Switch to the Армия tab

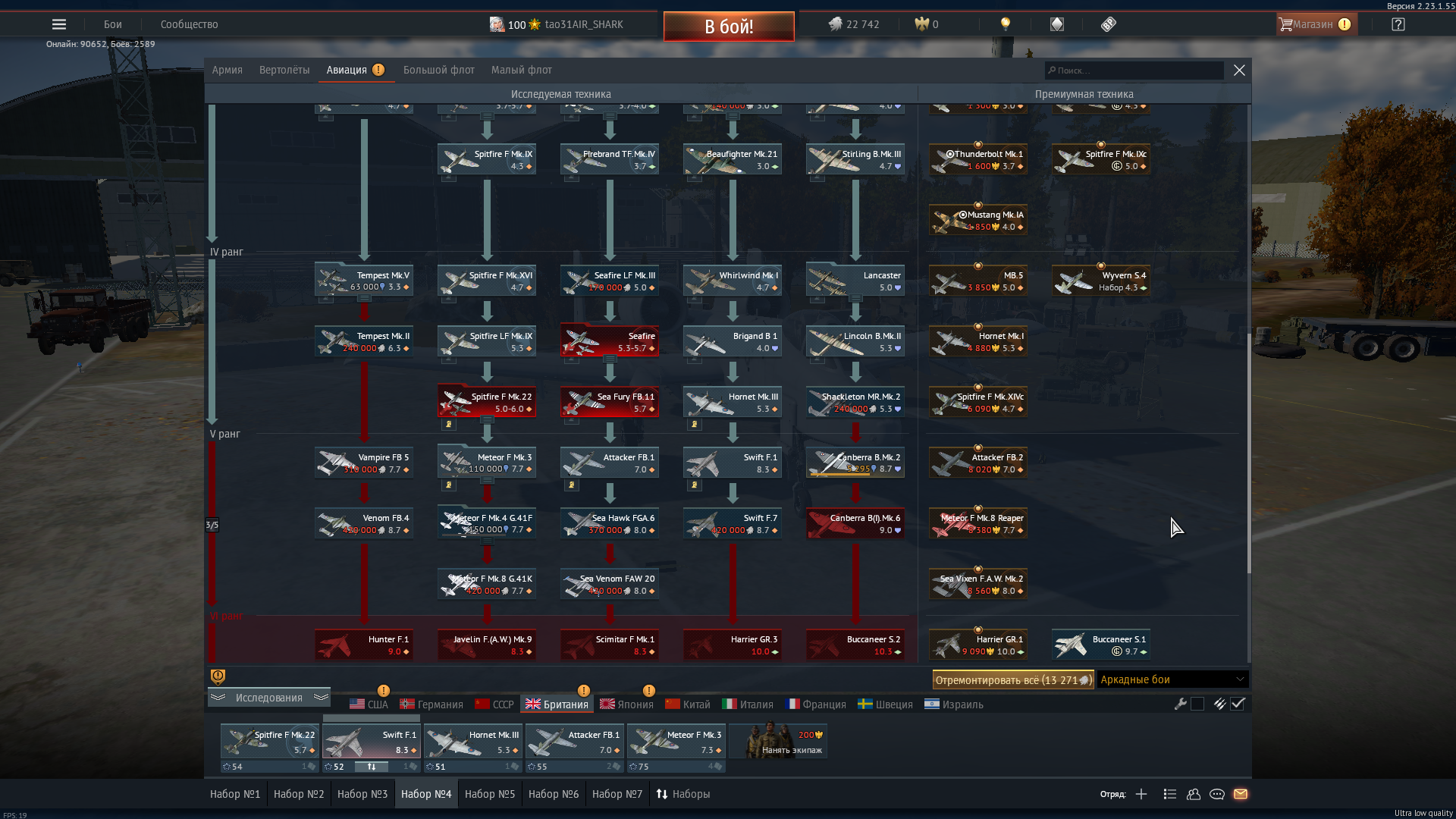(227, 70)
